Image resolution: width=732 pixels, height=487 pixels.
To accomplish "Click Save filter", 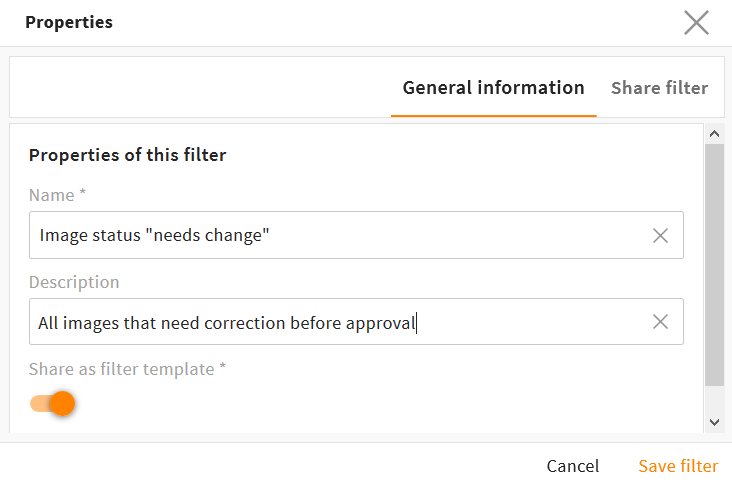I will coord(678,466).
